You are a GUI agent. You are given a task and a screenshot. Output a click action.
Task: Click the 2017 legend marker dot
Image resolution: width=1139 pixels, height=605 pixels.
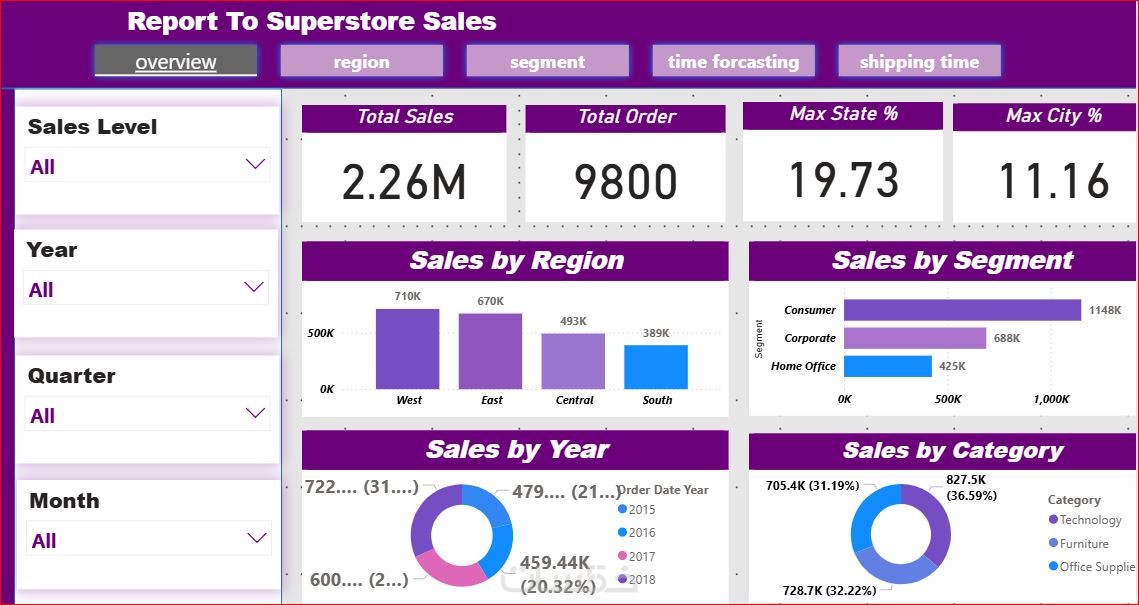click(623, 556)
